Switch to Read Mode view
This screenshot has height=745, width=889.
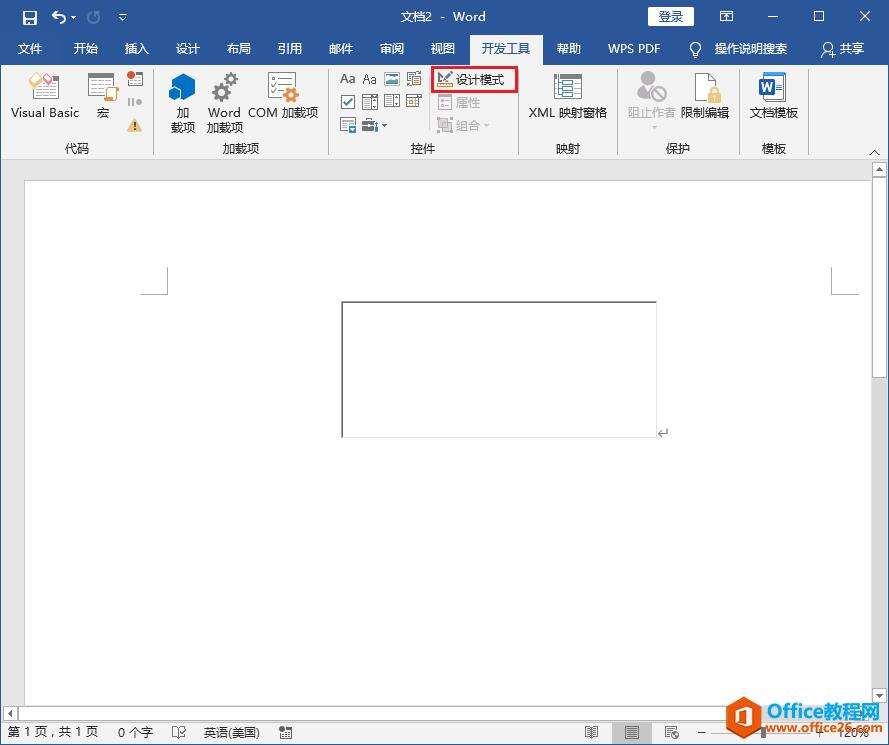pyautogui.click(x=591, y=732)
